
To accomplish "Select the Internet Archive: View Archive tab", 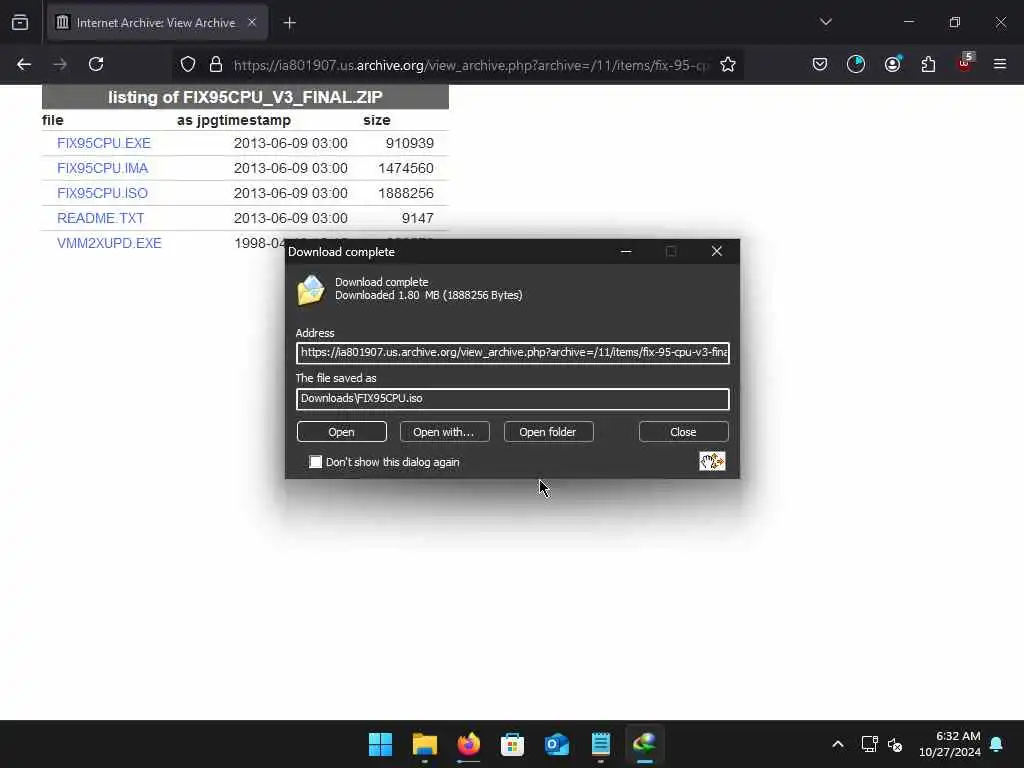I will pos(157,23).
